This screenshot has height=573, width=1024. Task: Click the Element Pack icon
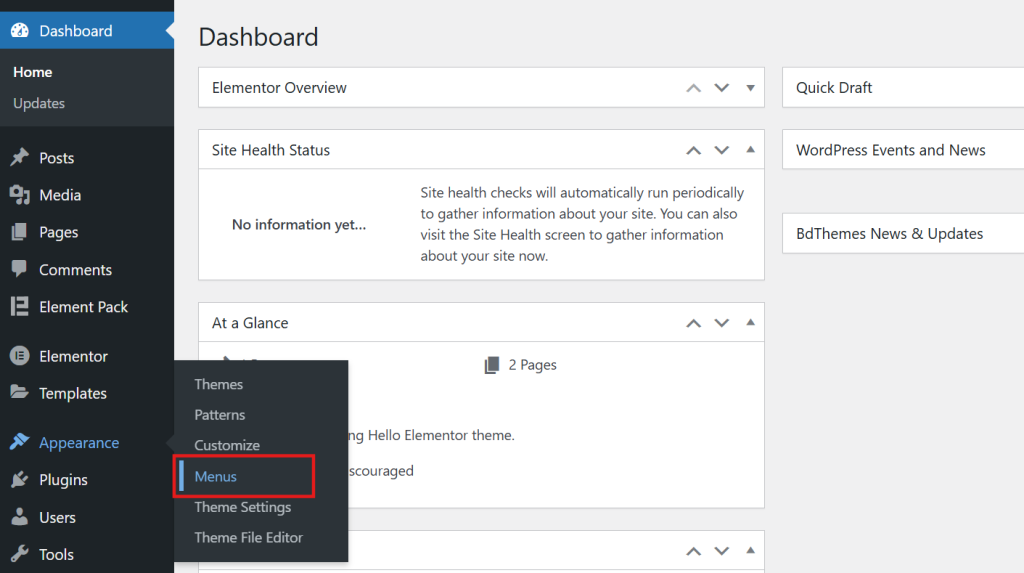pyautogui.click(x=19, y=307)
